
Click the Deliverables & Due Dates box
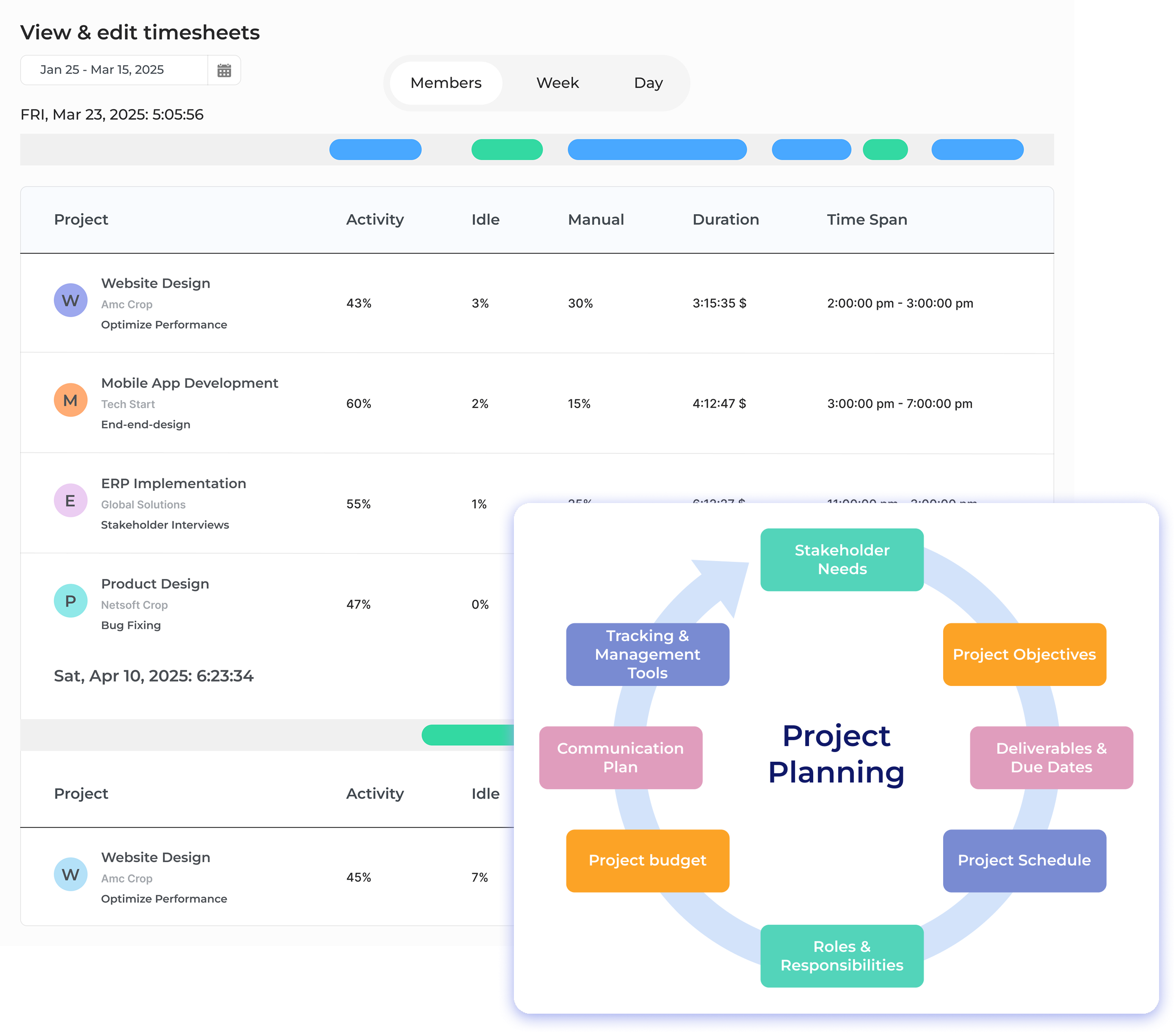(x=1051, y=757)
